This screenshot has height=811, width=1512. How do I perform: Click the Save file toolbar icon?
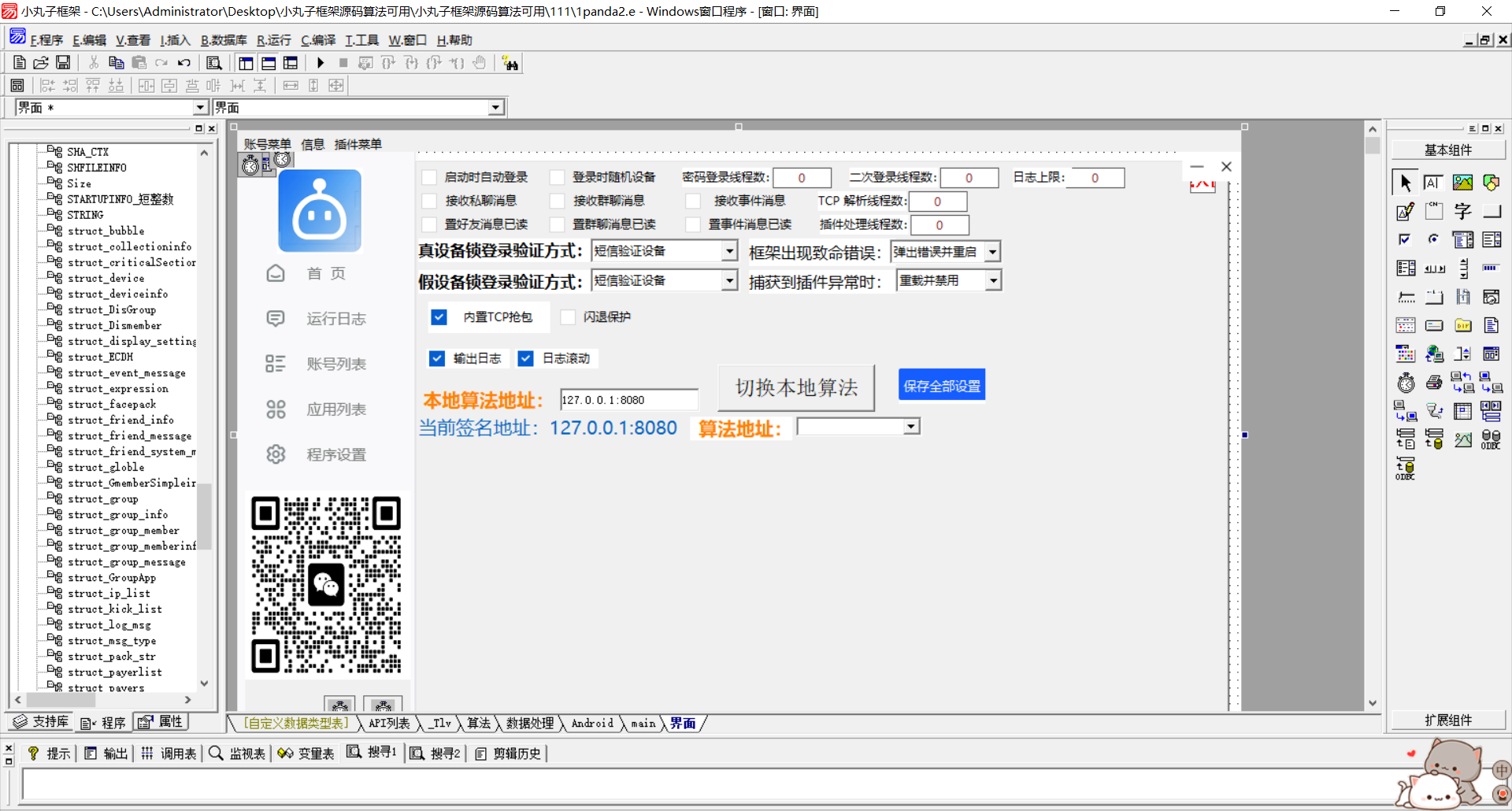tap(63, 63)
